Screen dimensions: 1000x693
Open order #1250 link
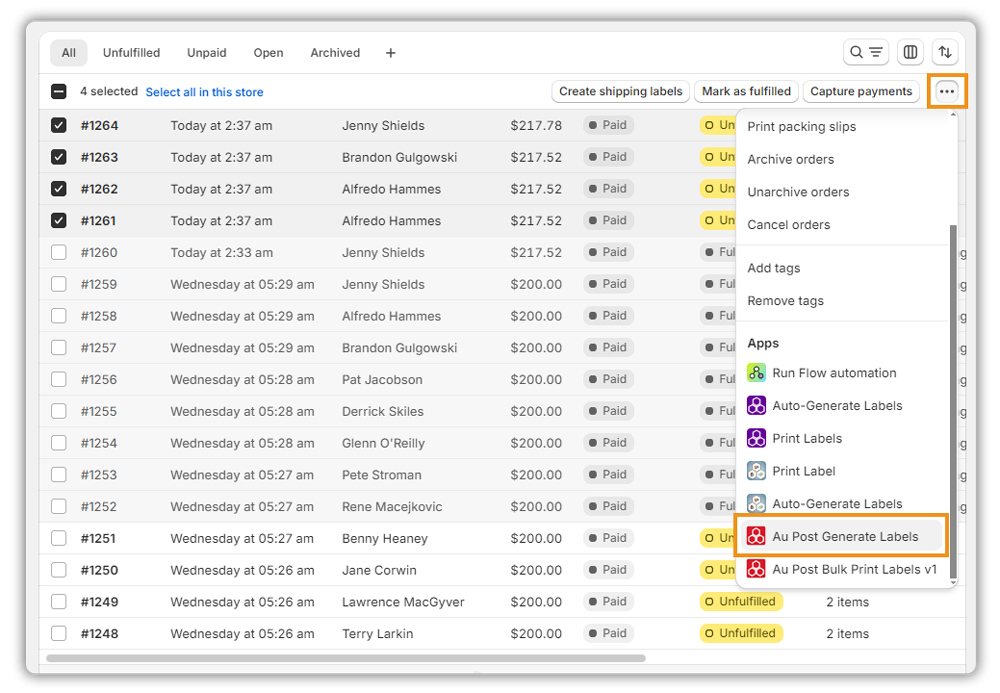pos(99,570)
